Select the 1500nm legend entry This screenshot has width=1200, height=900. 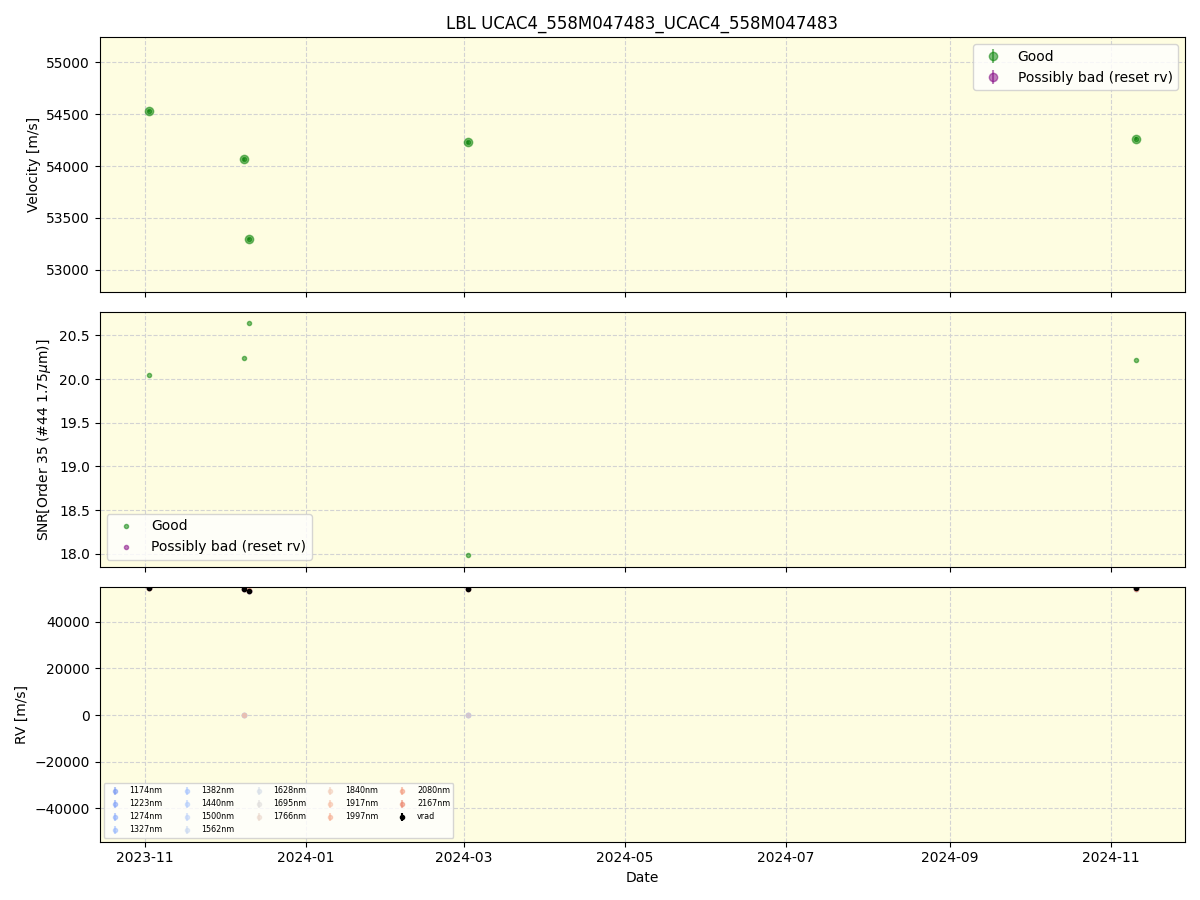(208, 817)
